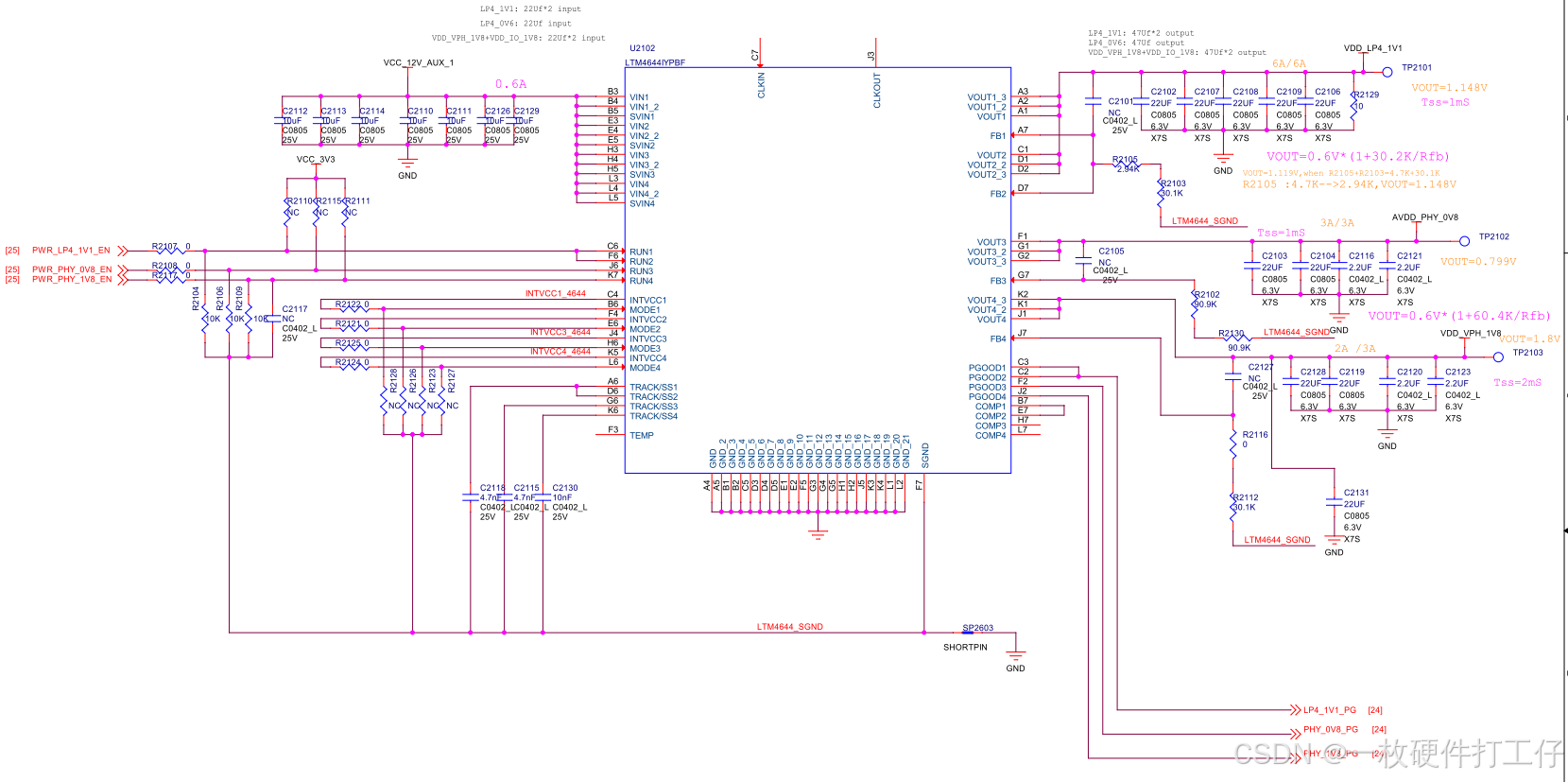Viewport: 1568px width, 782px height.
Task: Select resistor designator R2107
Action: point(165,247)
